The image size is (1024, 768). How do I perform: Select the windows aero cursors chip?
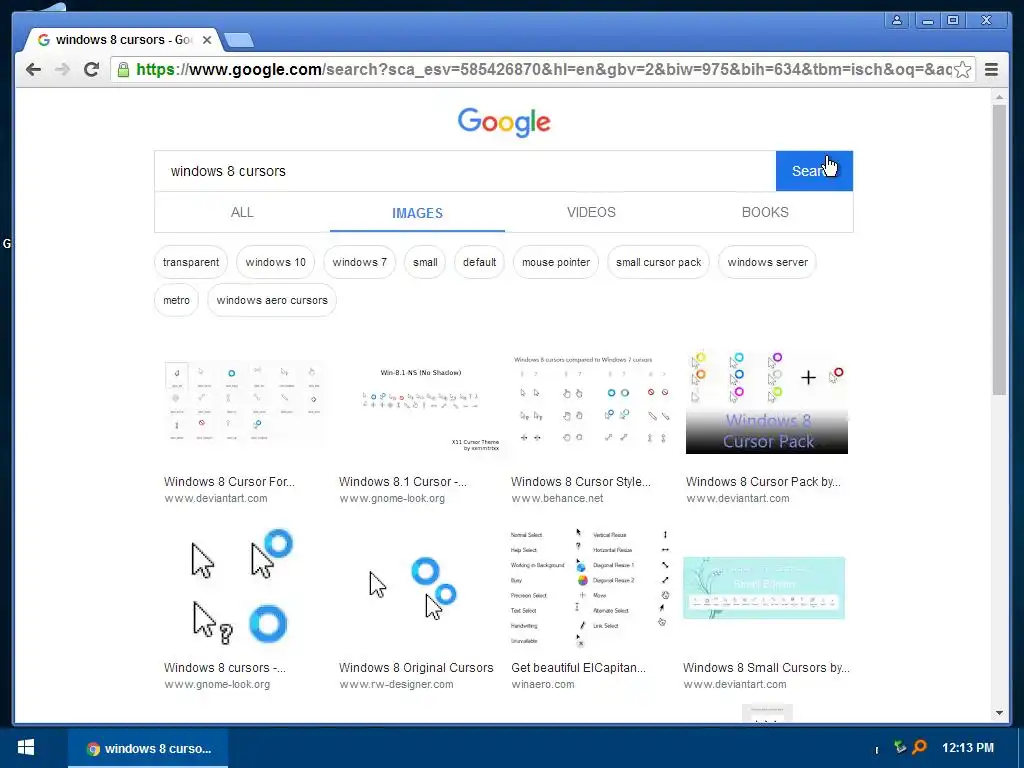272,300
